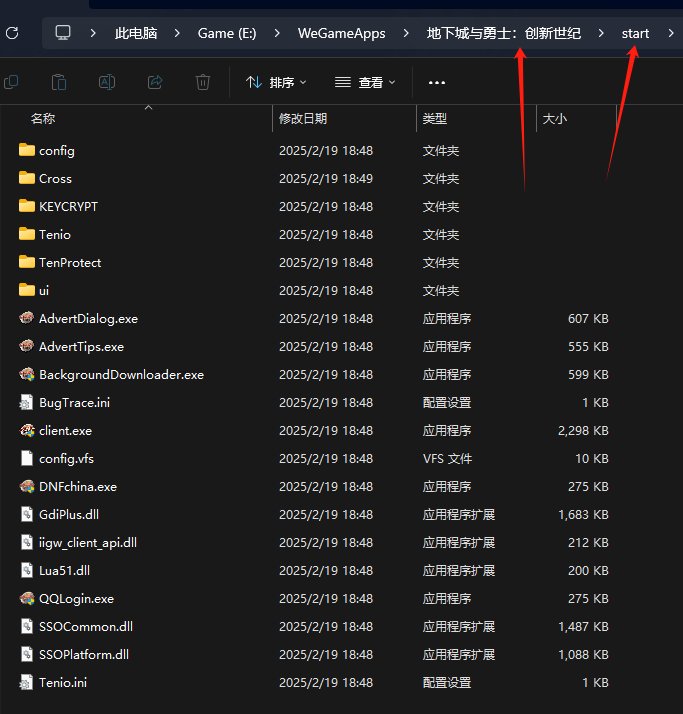The width and height of the screenshot is (683, 714).
Task: Click the 1,487 KB size value
Action: pos(583,627)
